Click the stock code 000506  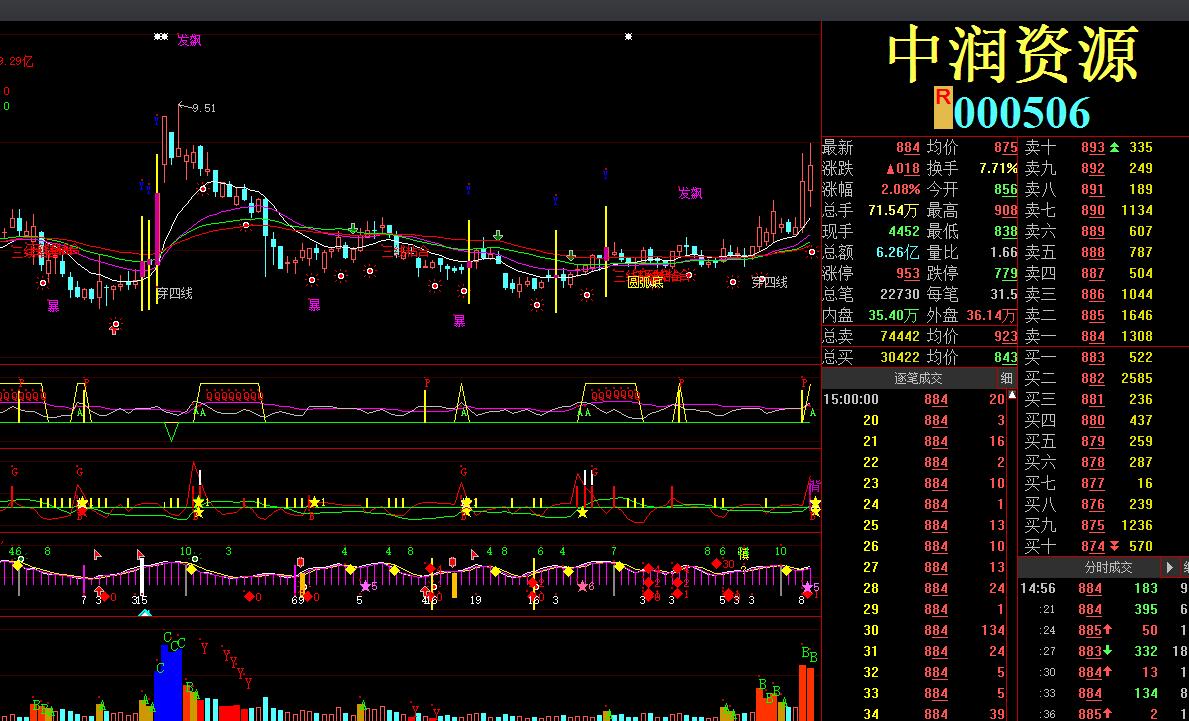point(1021,112)
